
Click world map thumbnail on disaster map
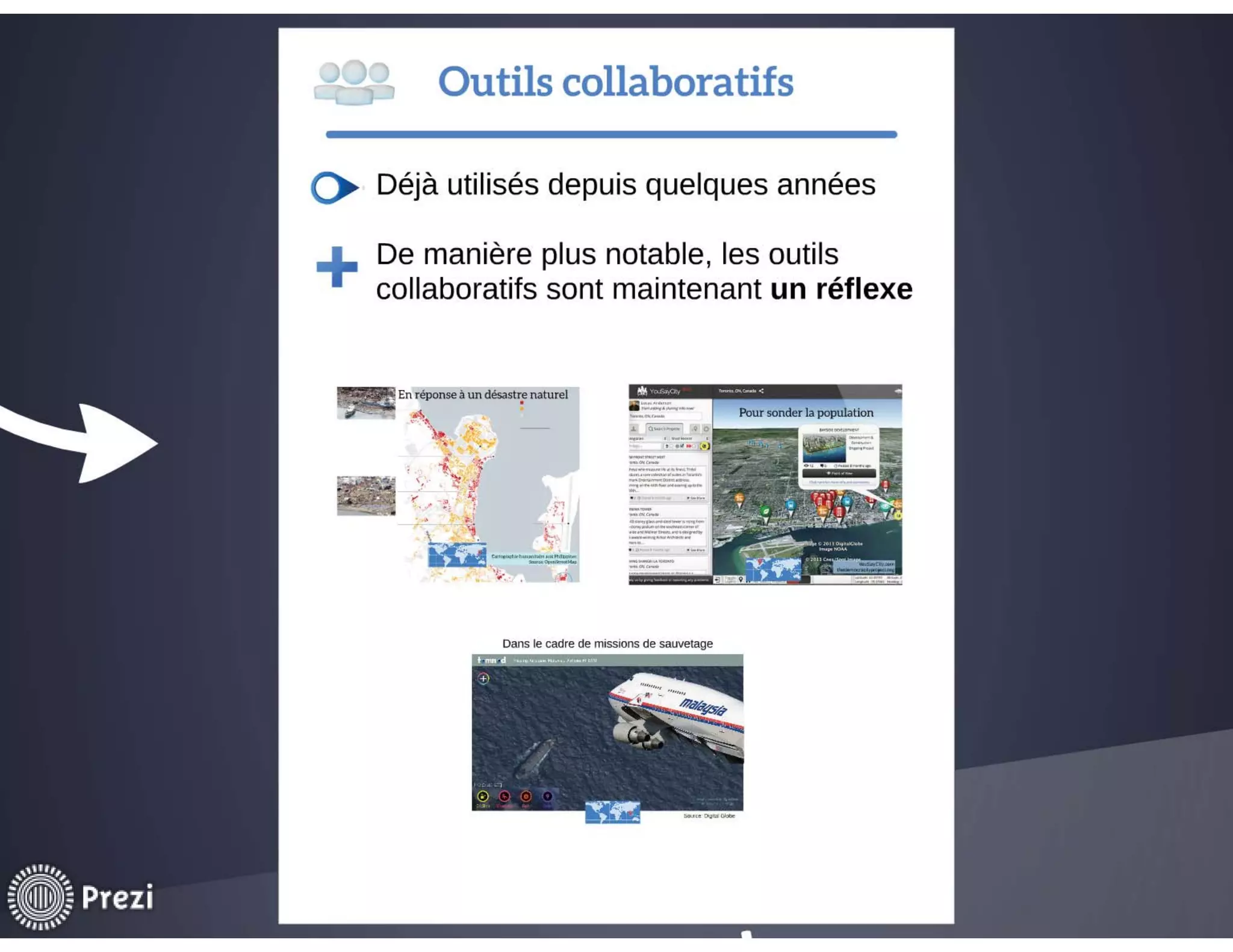pos(457,555)
